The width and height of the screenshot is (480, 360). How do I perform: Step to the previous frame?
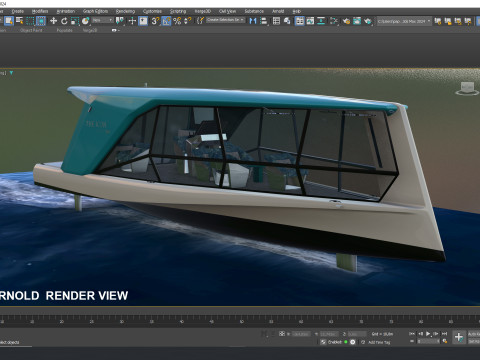coord(420,334)
